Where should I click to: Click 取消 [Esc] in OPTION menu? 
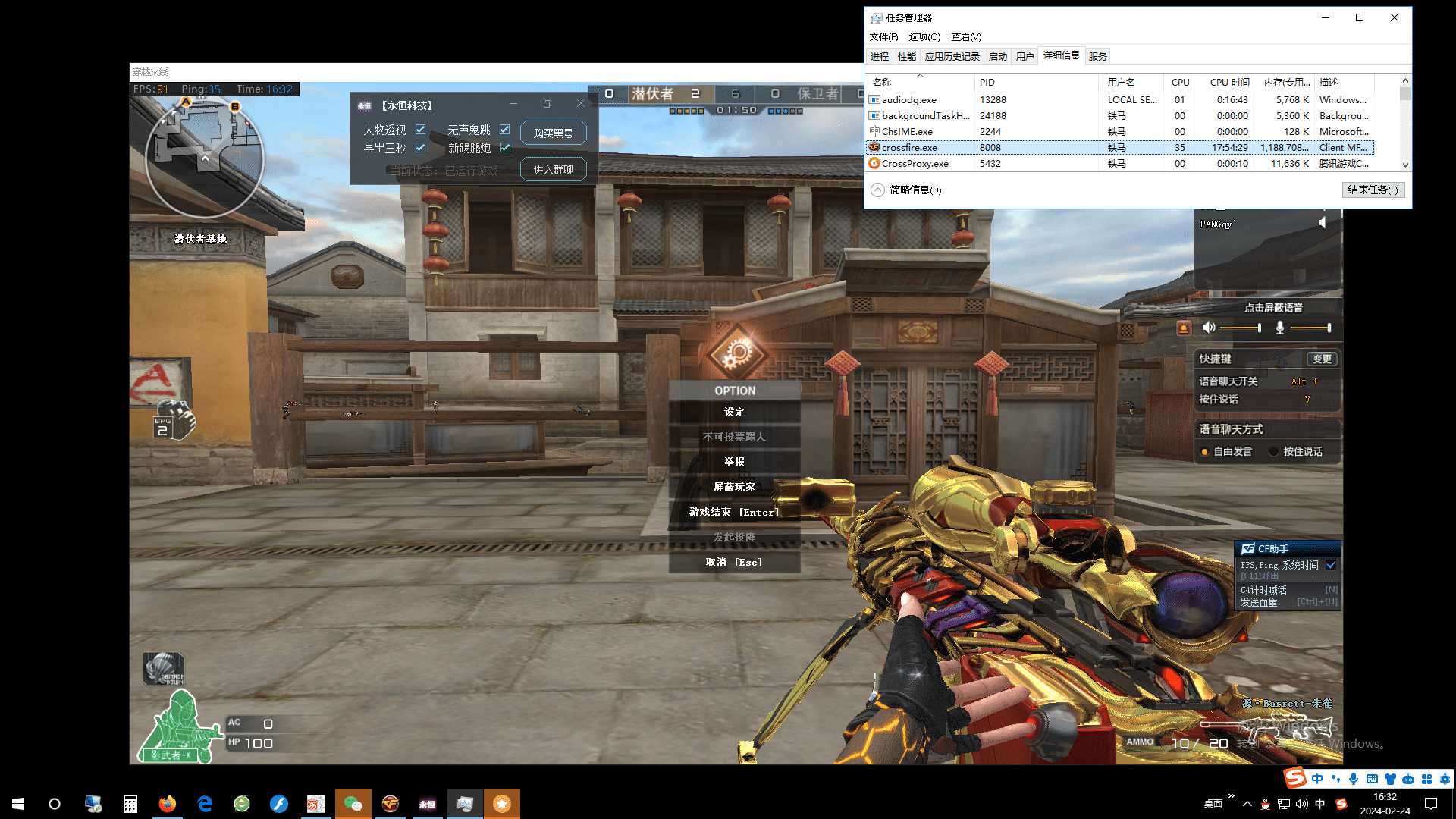click(734, 562)
